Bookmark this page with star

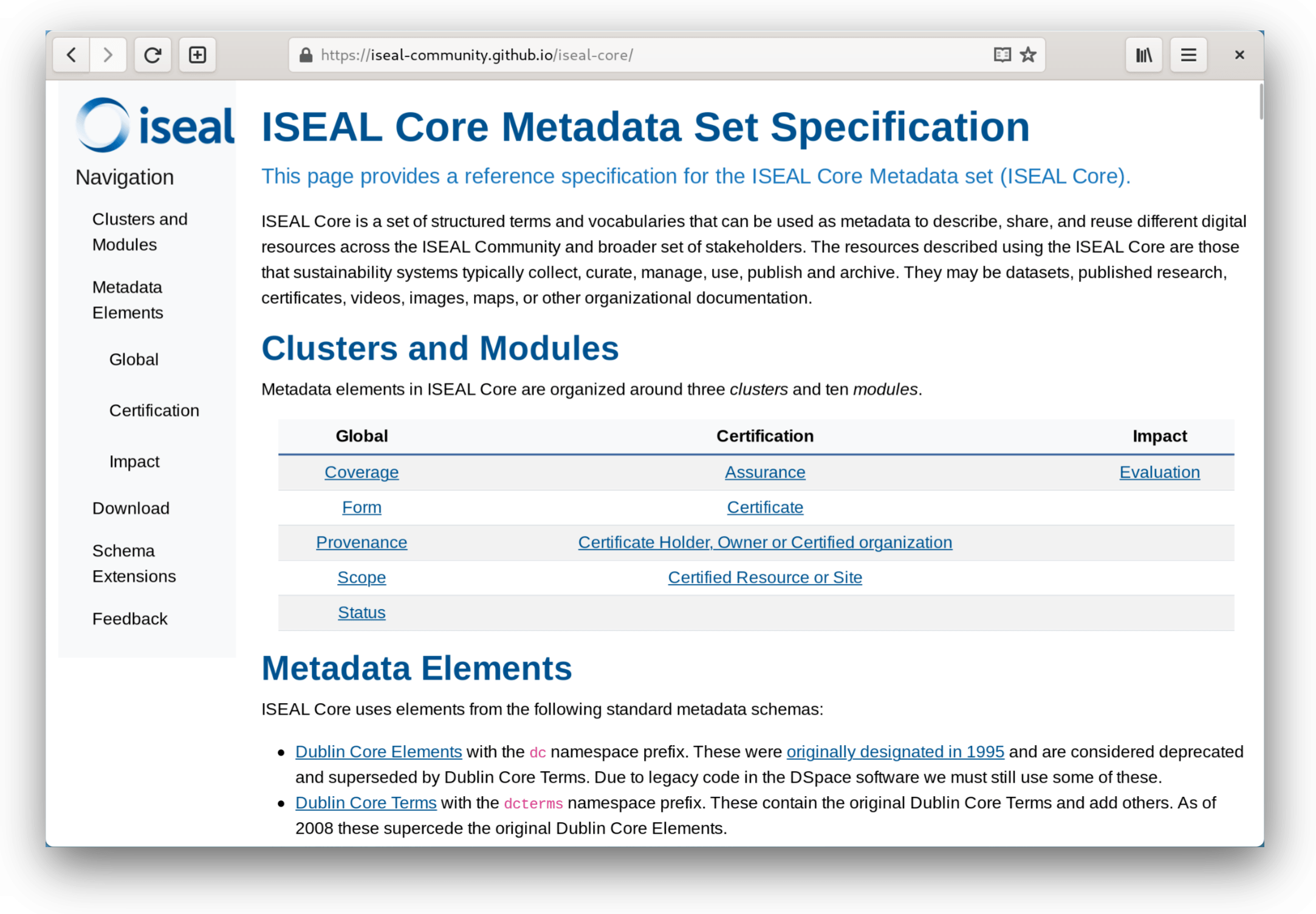[x=1029, y=55]
